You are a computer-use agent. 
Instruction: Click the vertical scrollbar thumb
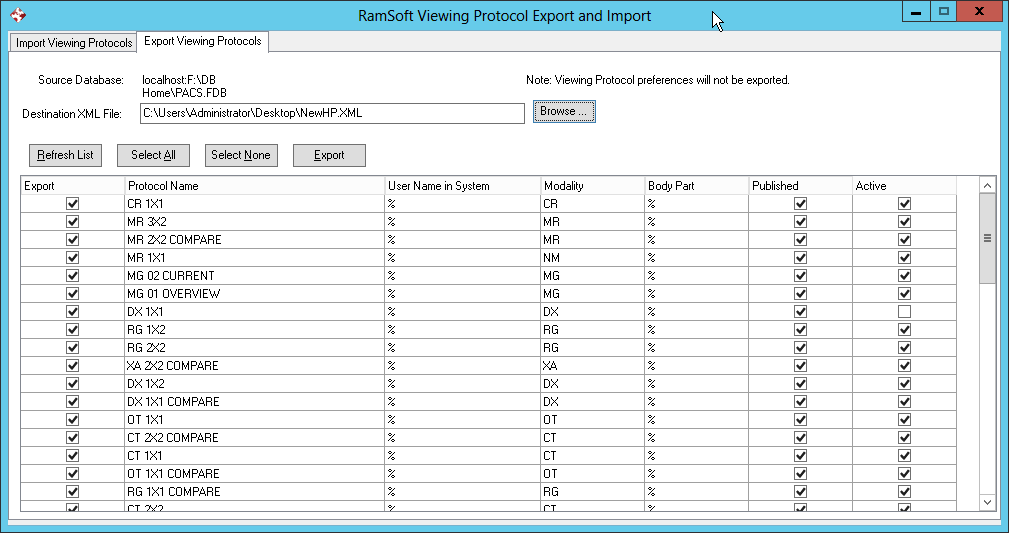987,238
